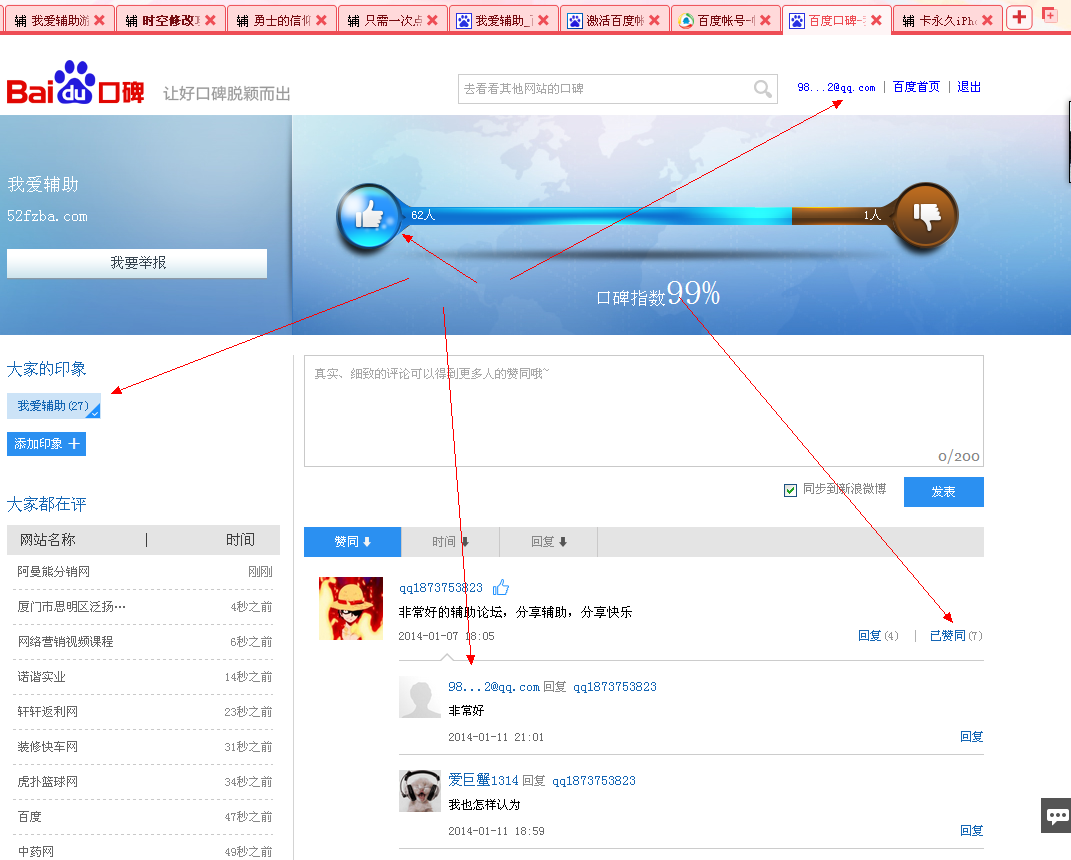Viewport: 1071px width, 860px height.
Task: Click the brown disapproval portion of vote bar
Action: 842,216
